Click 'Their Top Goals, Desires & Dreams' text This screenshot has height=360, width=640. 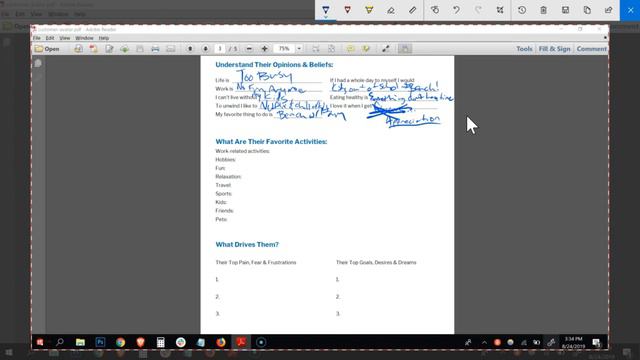[x=376, y=262]
